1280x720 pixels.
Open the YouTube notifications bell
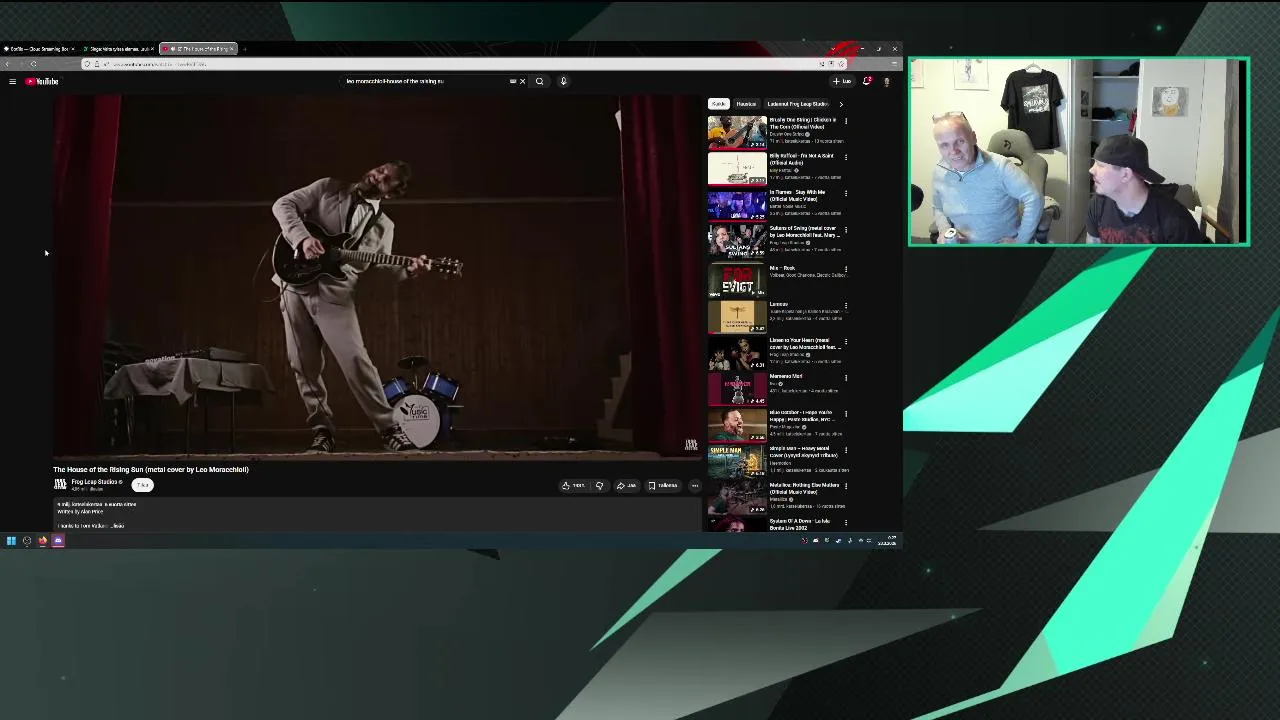point(867,81)
